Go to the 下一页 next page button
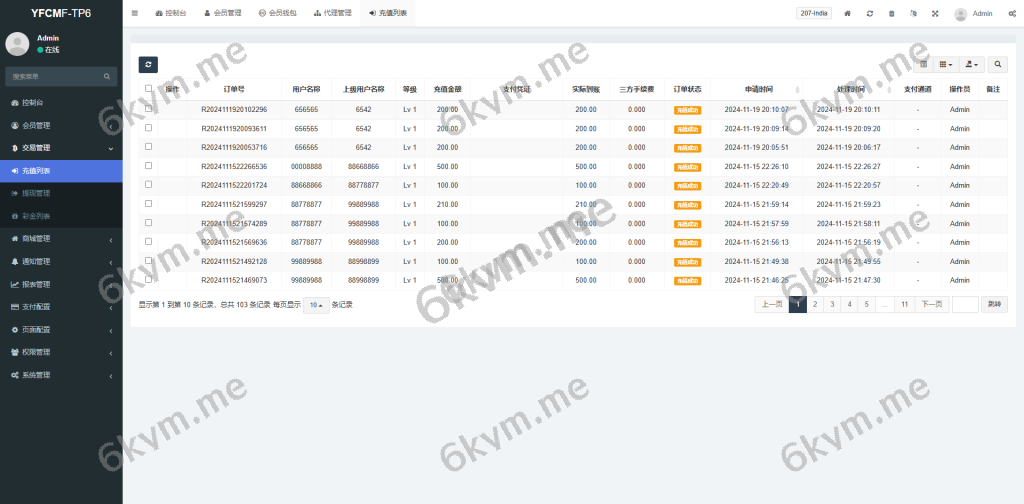This screenshot has height=504, width=1024. [x=931, y=305]
